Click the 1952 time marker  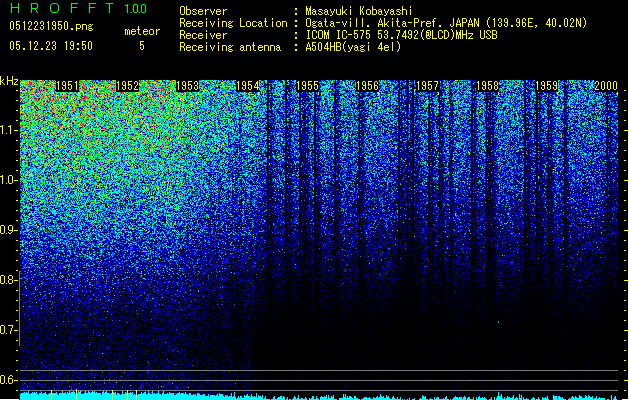pos(127,86)
